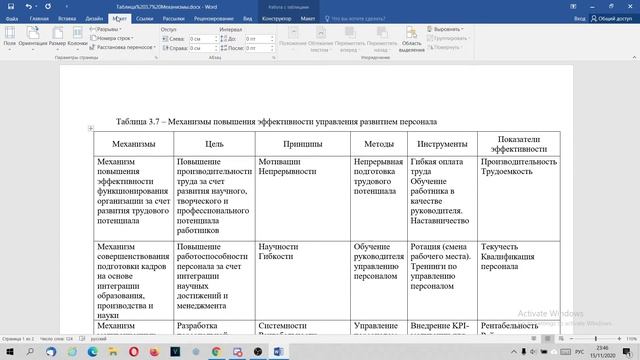This screenshot has width=640, height=360.
Task: Switch to web layout view icon
Action: 561,339
